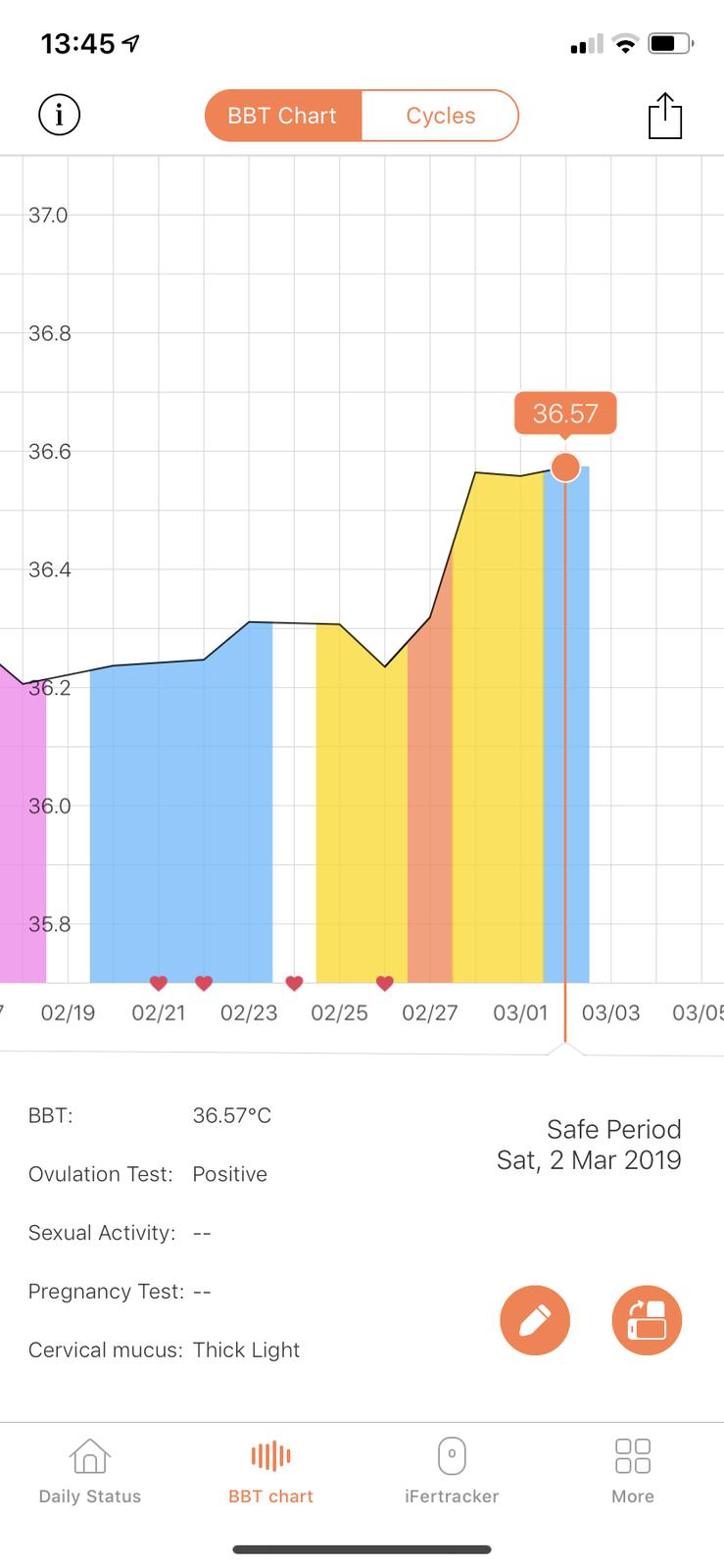Screen dimensions: 724x1568
Task: Switch to the Cycles segment
Action: 440,116
